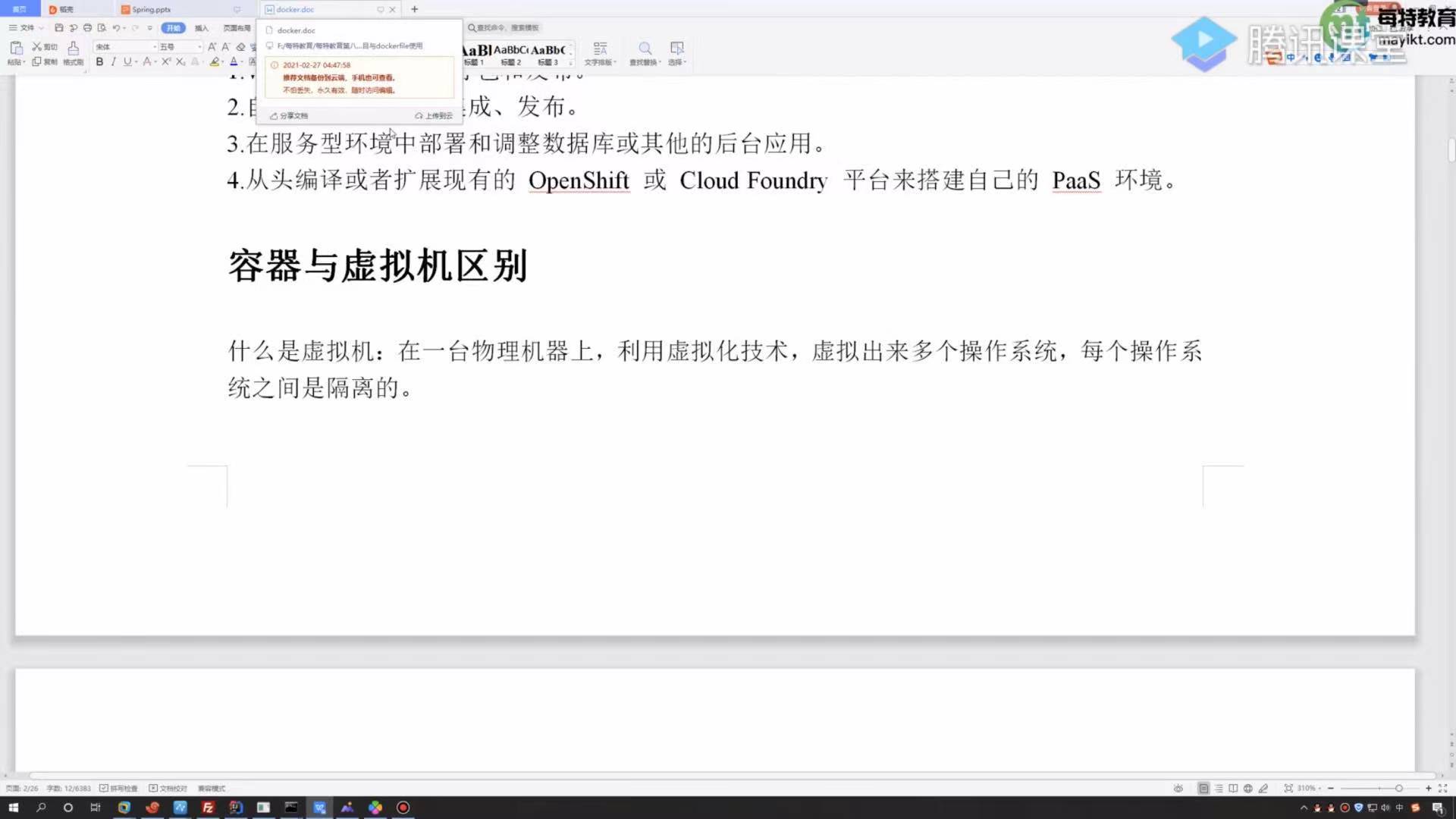Open FileZilla from the taskbar
The image size is (1456, 819).
click(x=208, y=808)
